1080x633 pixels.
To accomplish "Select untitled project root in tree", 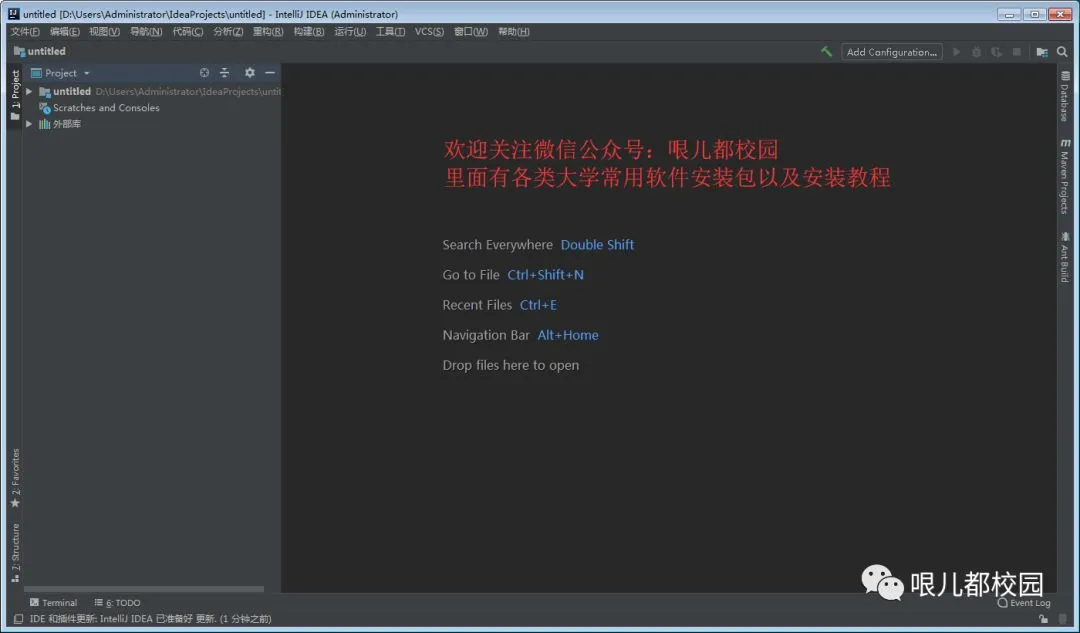I will click(x=72, y=91).
